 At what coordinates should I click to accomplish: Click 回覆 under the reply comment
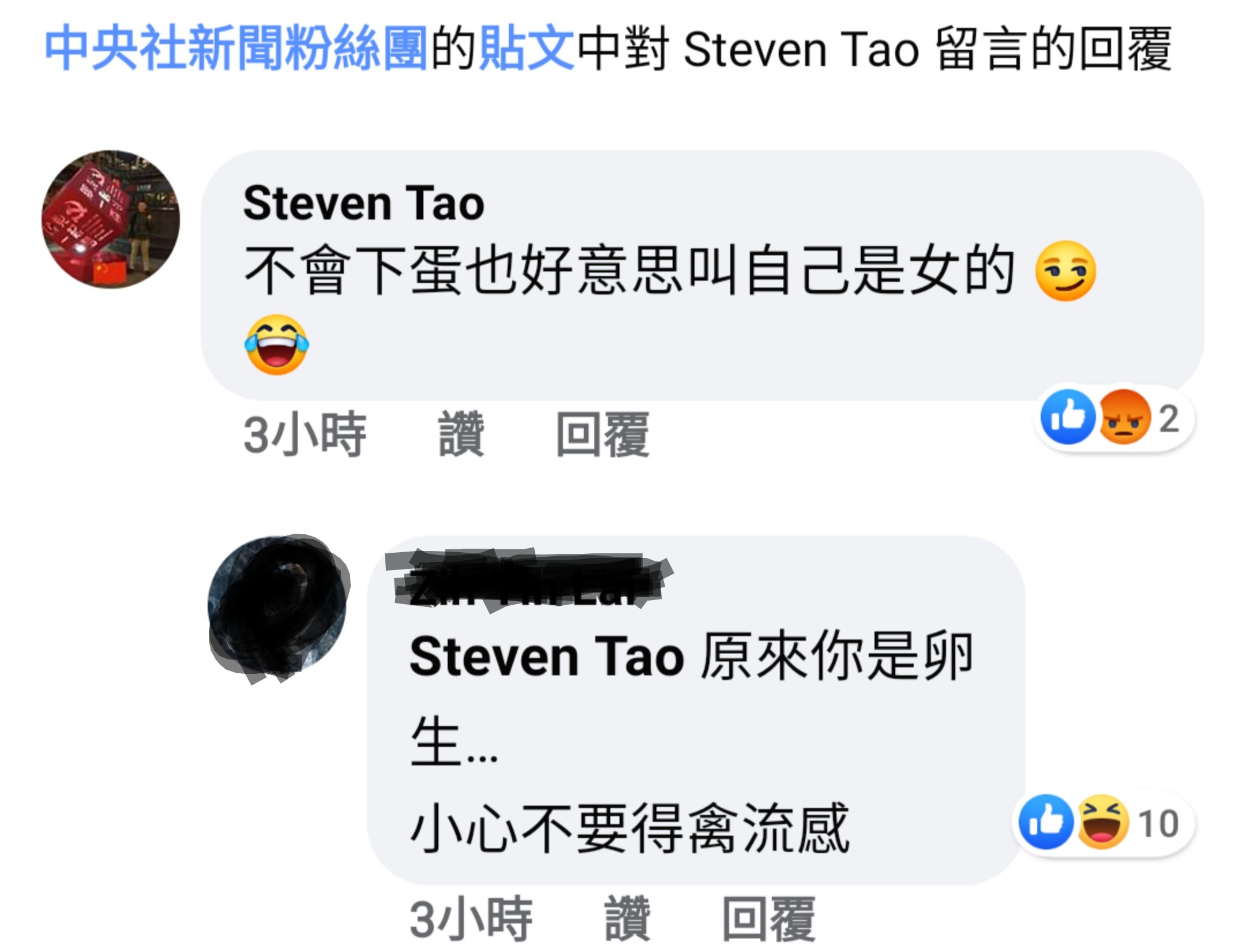click(769, 919)
